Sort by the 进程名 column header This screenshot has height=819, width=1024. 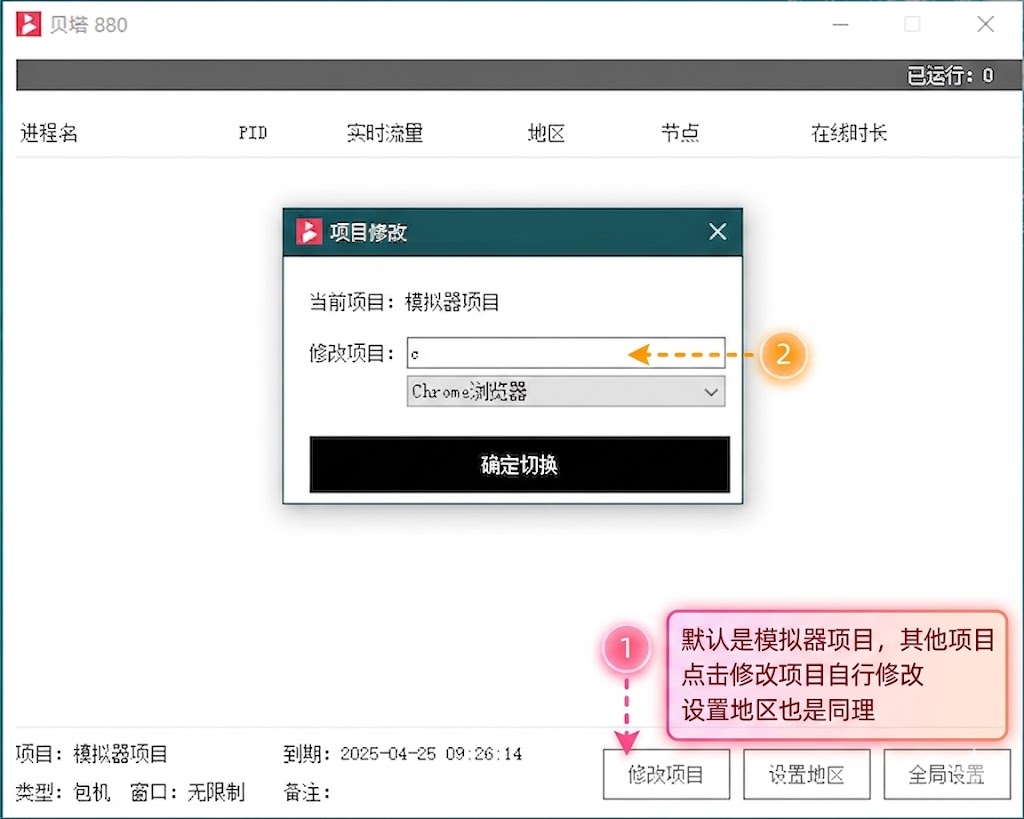49,133
